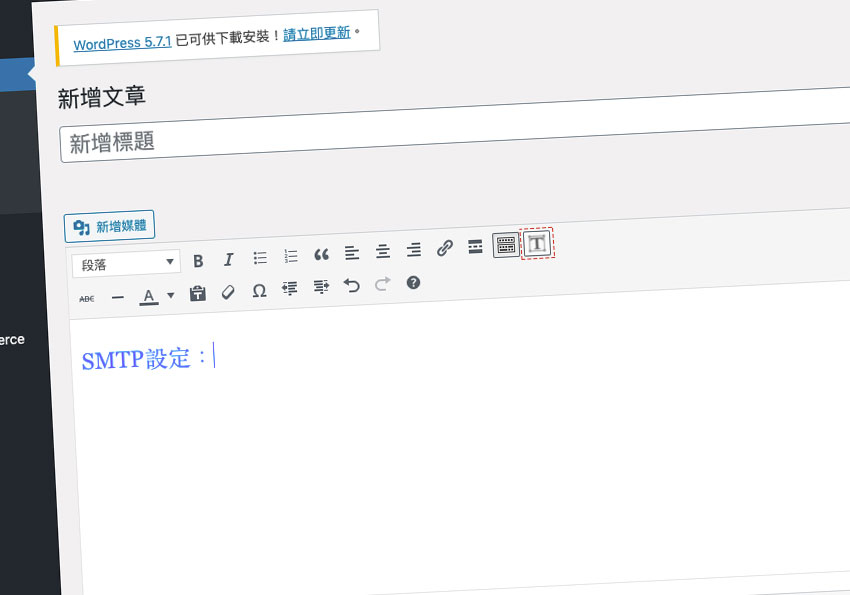
Task: Insert a special character (Omega)
Action: coord(259,290)
